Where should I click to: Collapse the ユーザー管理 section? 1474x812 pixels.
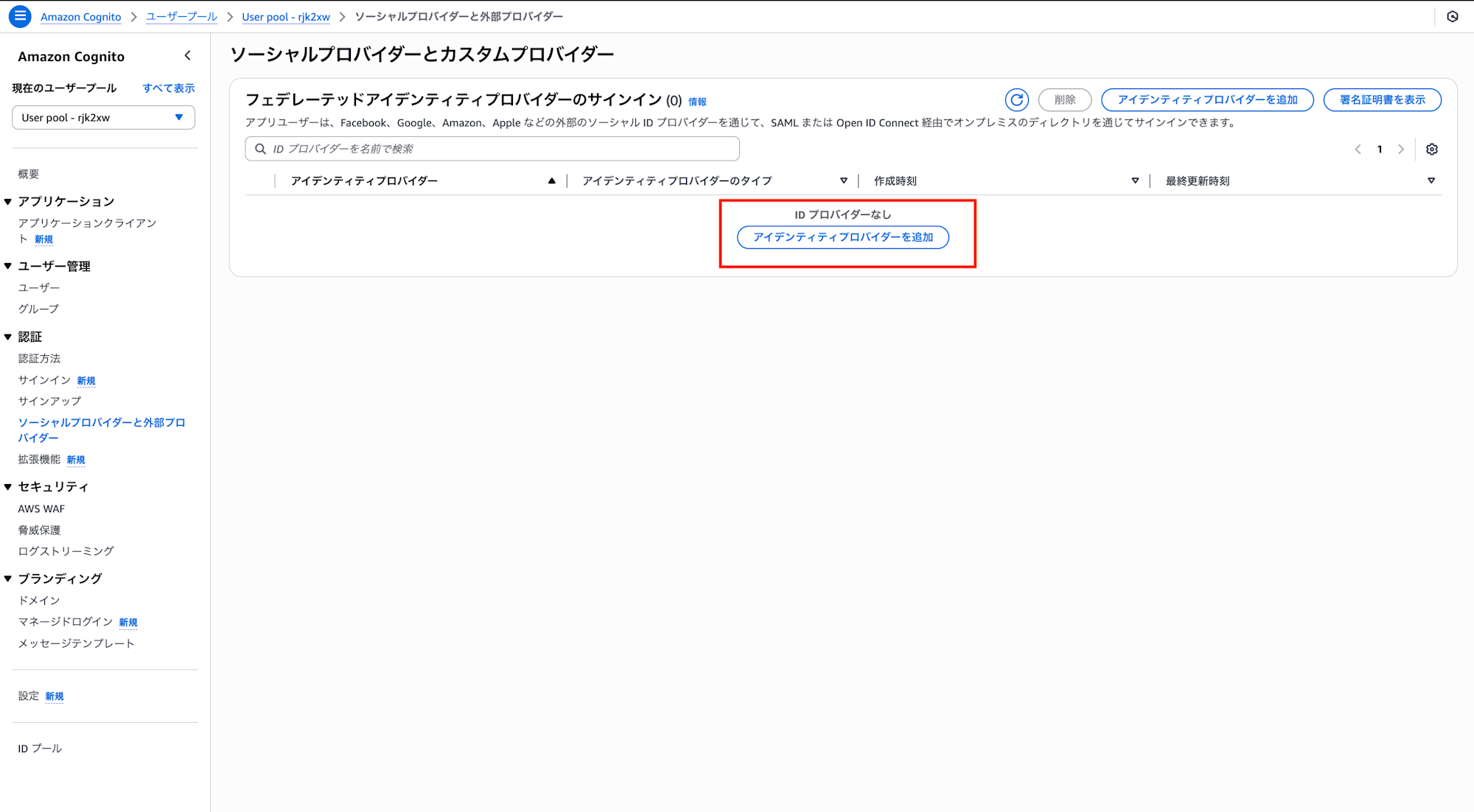coord(8,266)
